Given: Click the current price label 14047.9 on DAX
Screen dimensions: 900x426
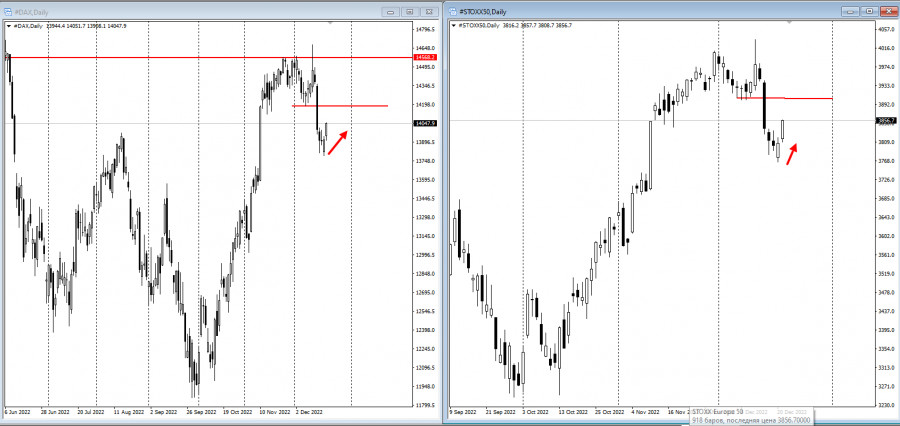Looking at the screenshot, I should click(425, 123).
